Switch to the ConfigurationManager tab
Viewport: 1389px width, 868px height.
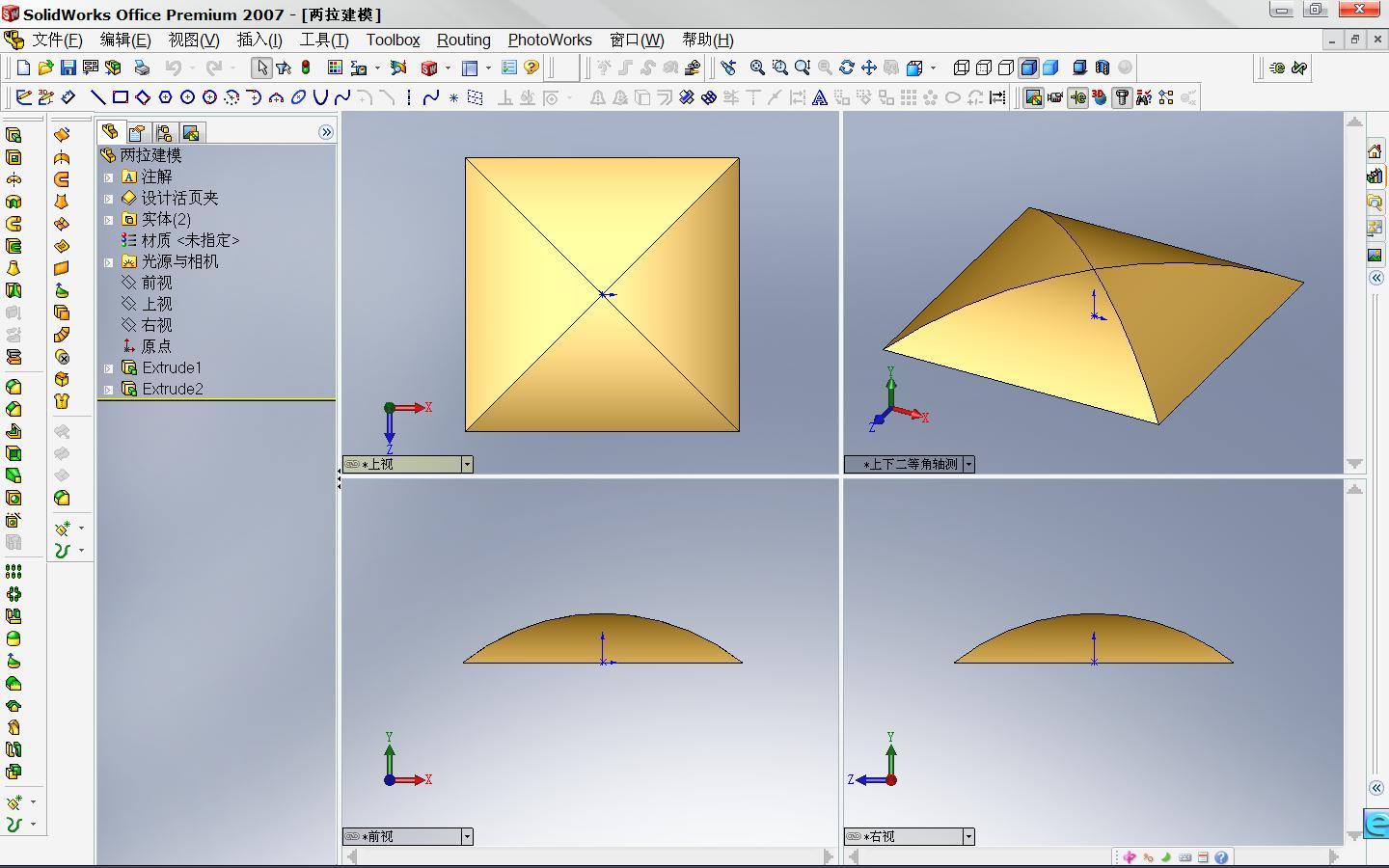coord(164,132)
